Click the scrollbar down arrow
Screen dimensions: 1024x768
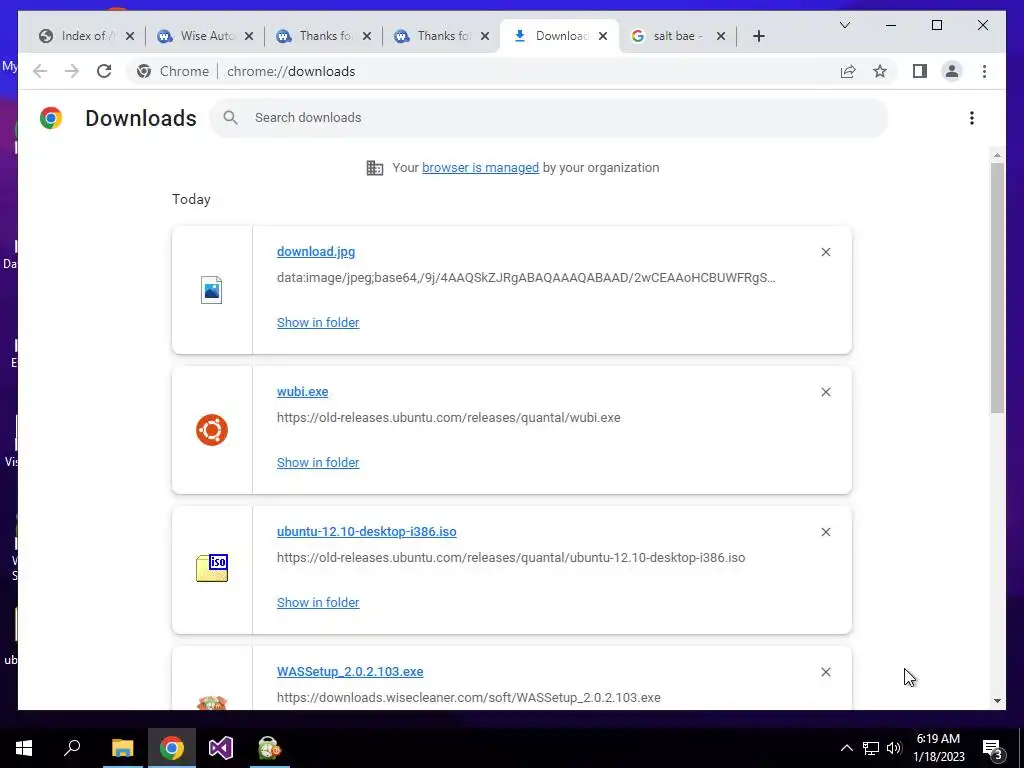coord(997,701)
